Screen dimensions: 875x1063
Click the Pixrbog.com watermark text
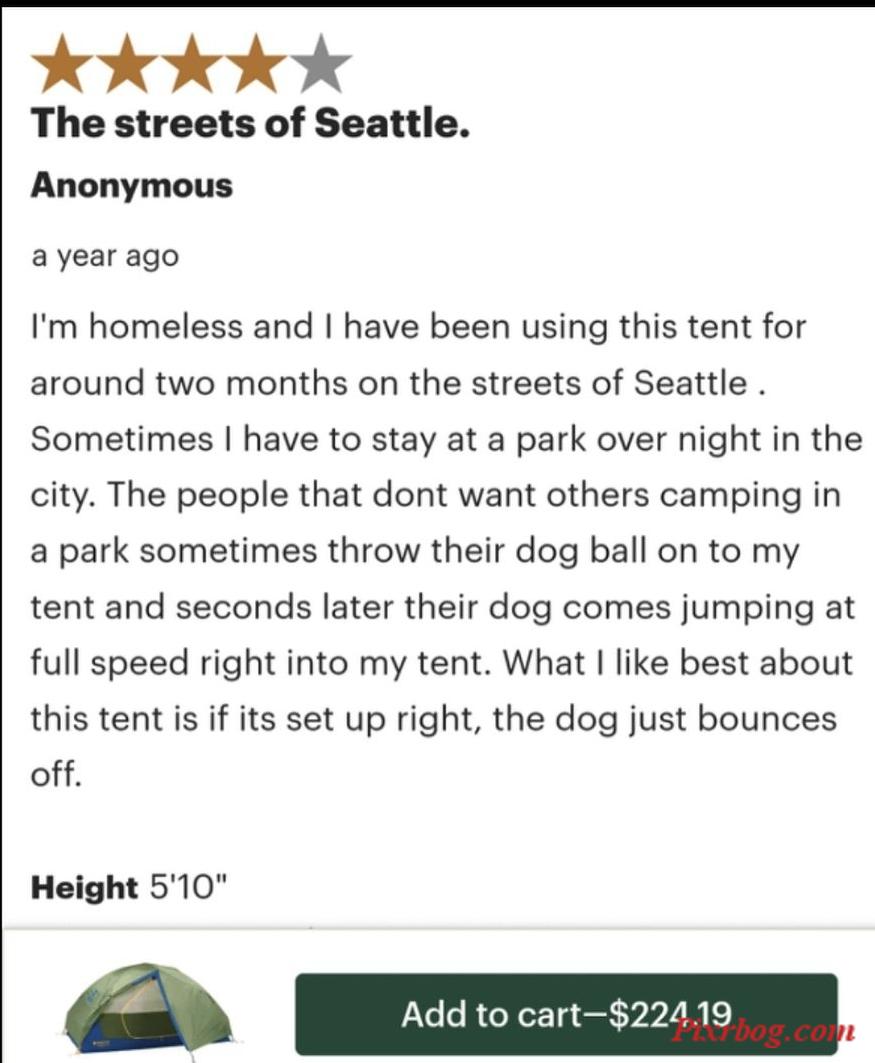point(763,1031)
